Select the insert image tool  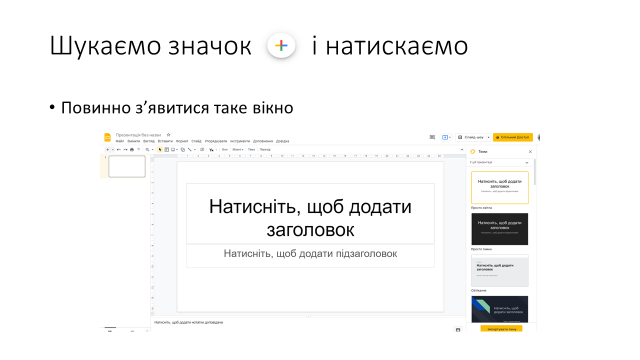[173, 149]
